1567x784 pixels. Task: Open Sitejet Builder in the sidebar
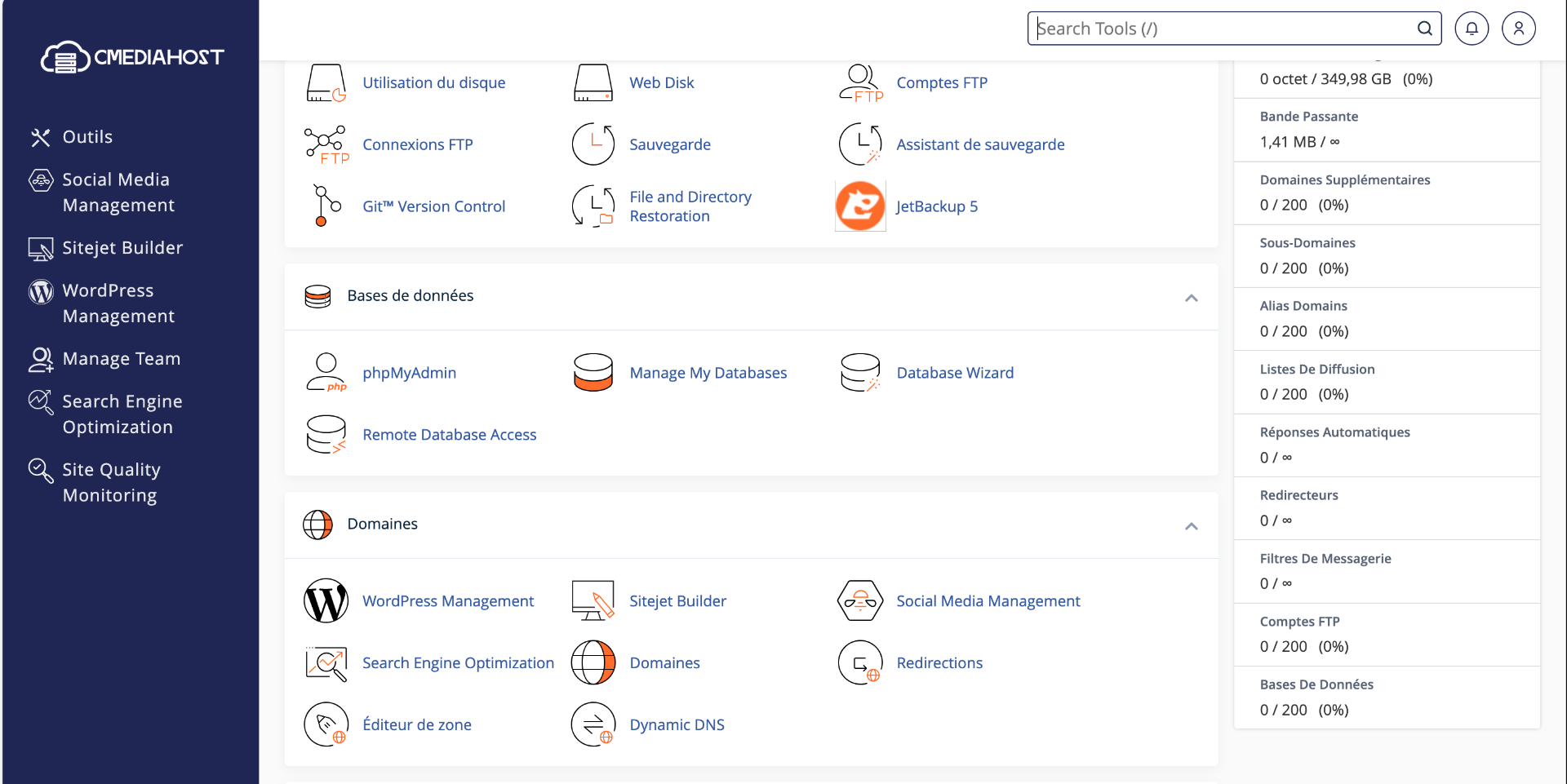pyautogui.click(x=122, y=248)
